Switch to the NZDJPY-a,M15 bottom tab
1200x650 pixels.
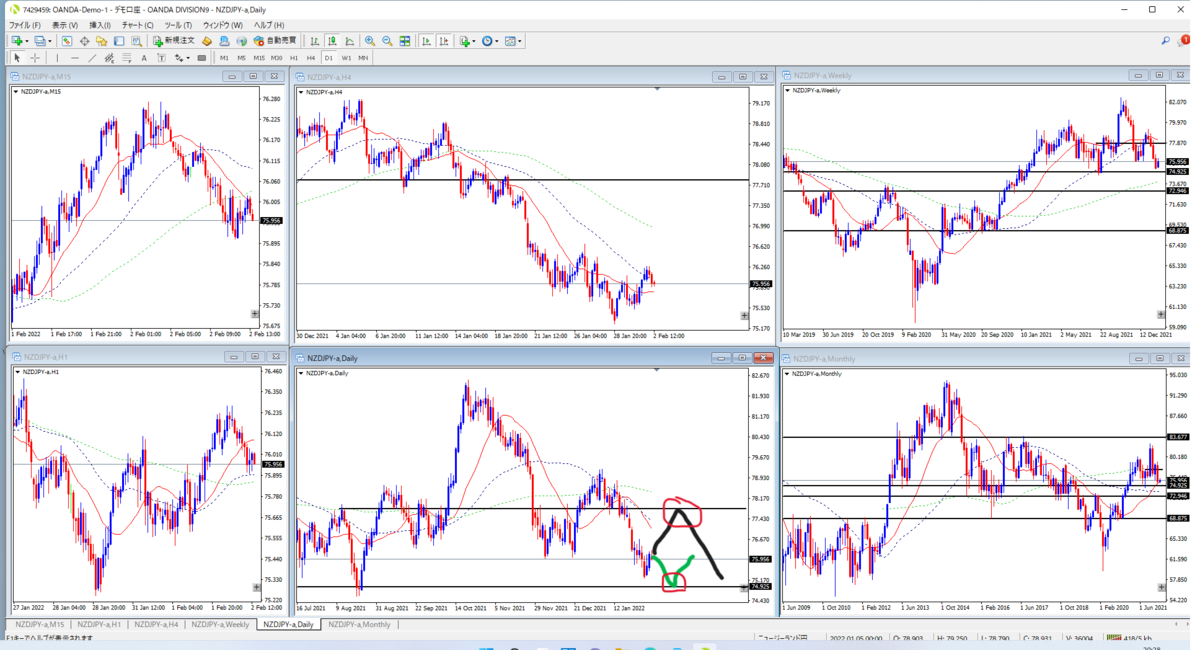click(x=39, y=624)
